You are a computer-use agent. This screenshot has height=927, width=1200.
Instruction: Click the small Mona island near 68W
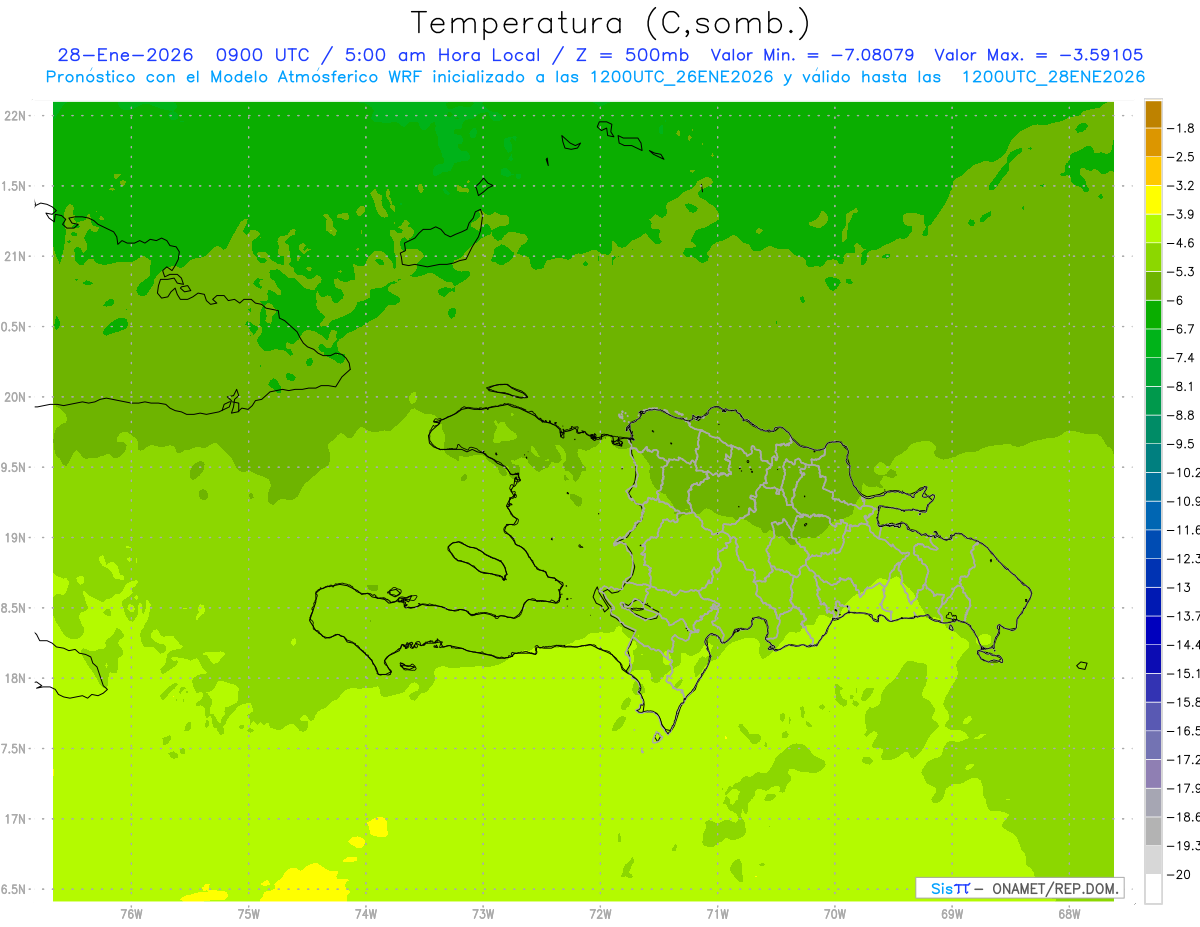coord(1081,665)
